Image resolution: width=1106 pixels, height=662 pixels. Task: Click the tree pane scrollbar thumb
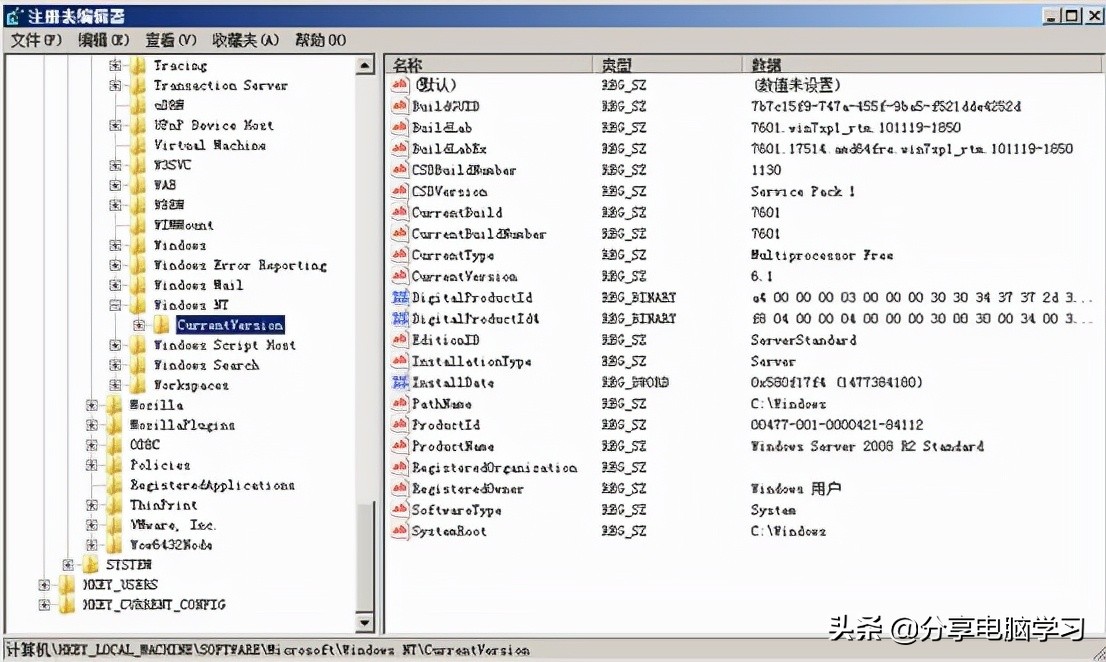pos(365,557)
